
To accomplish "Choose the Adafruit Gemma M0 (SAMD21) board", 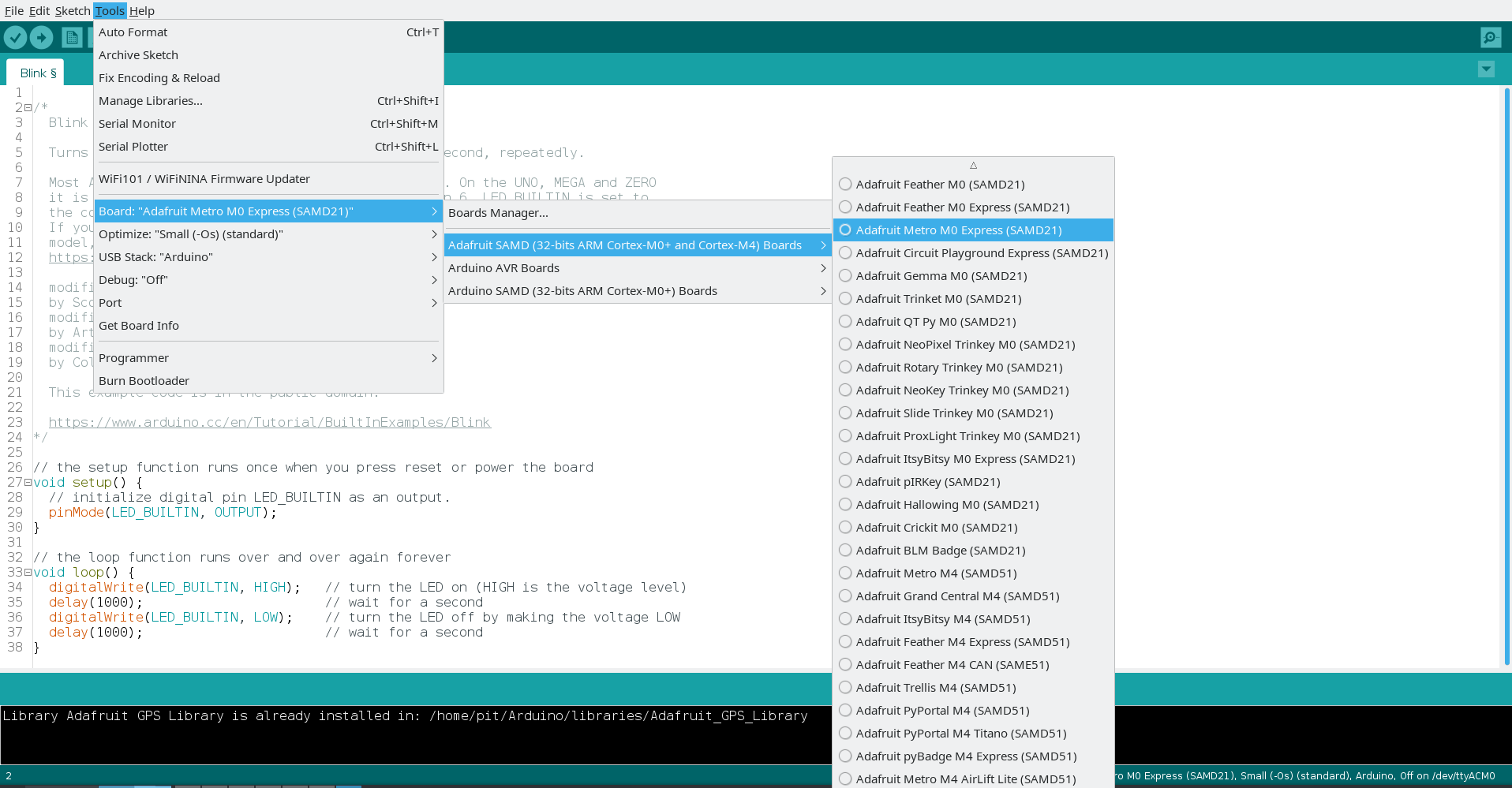I will click(941, 275).
